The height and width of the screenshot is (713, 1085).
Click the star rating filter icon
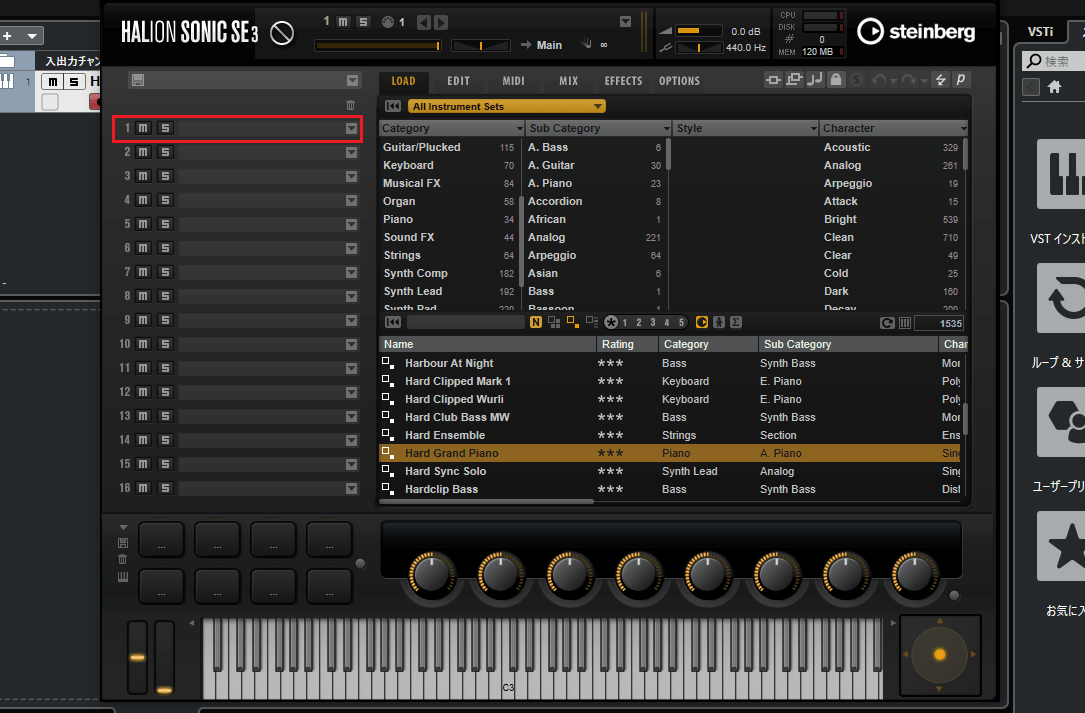click(x=610, y=322)
